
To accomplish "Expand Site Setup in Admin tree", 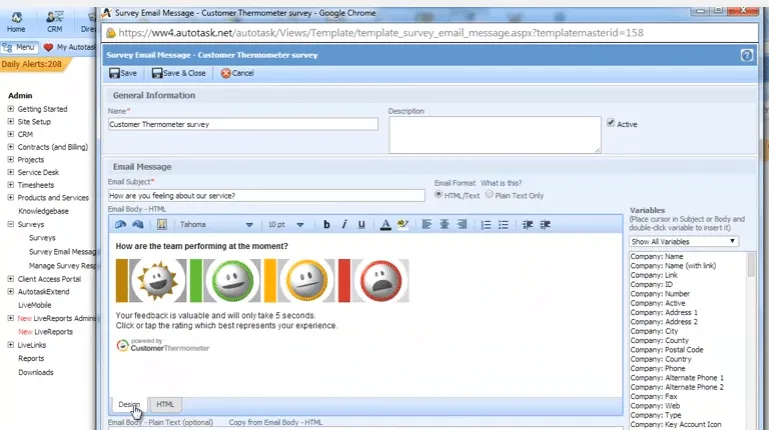I will tap(10, 122).
